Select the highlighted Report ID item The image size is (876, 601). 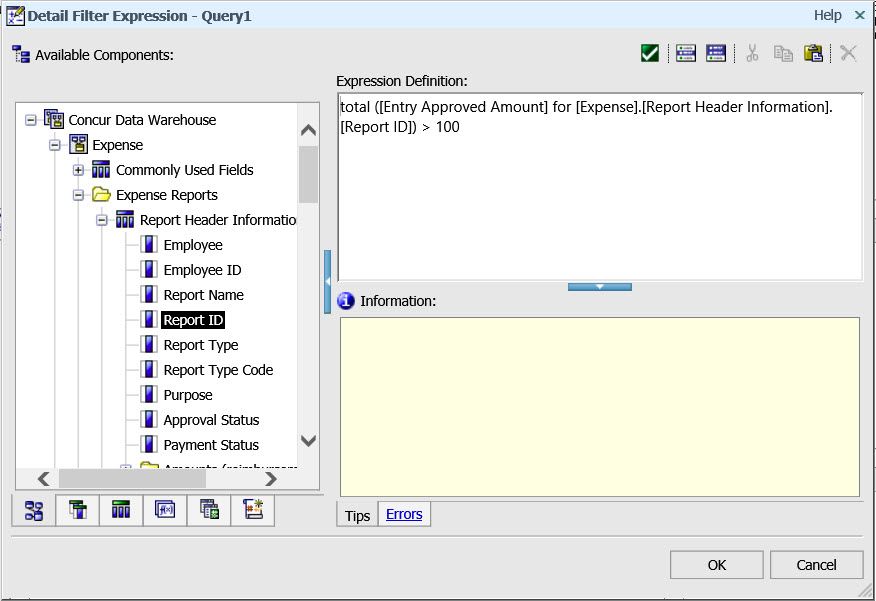193,320
